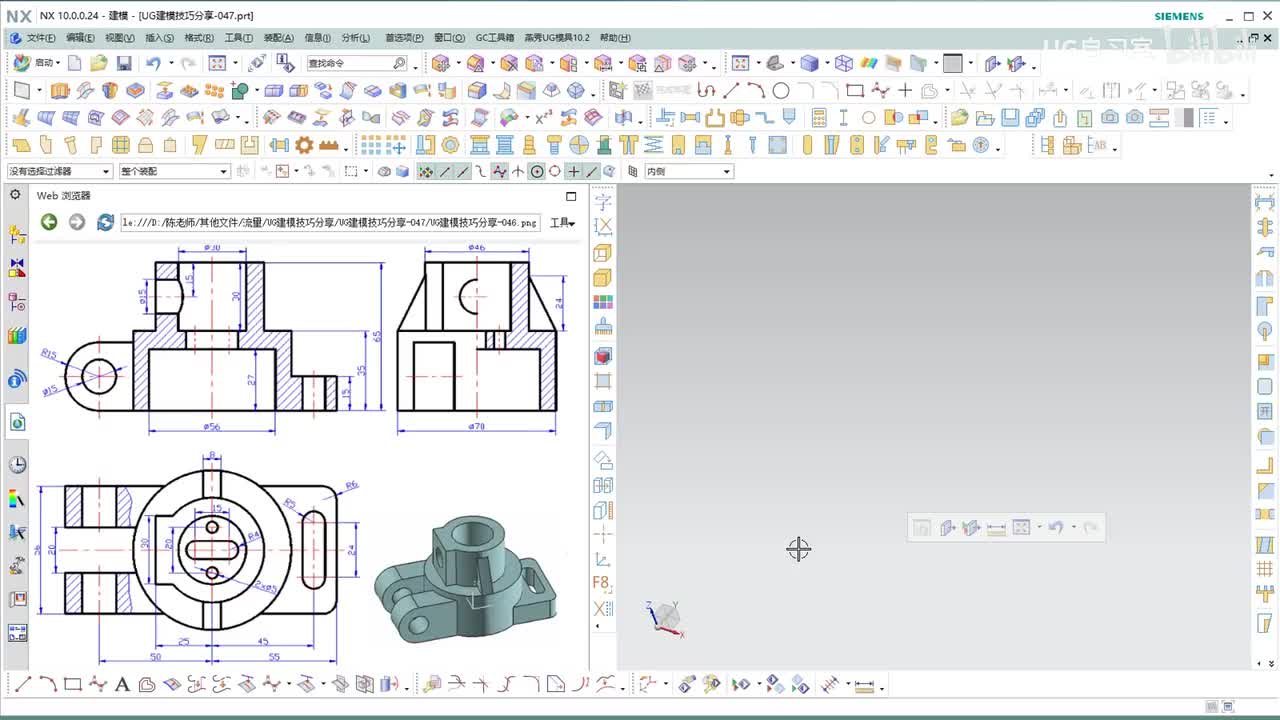Open the 文件(F) menu
Viewport: 1280px width, 720px height.
(41, 38)
